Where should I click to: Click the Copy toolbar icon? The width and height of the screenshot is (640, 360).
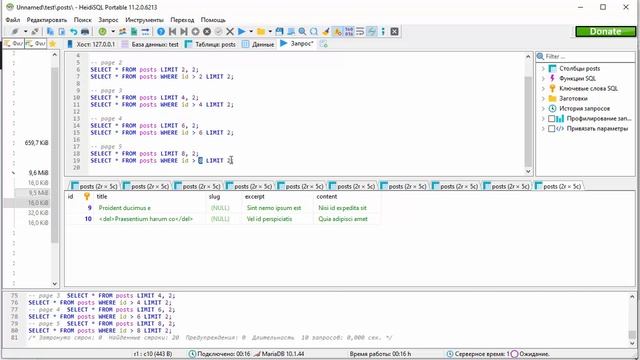click(50, 31)
